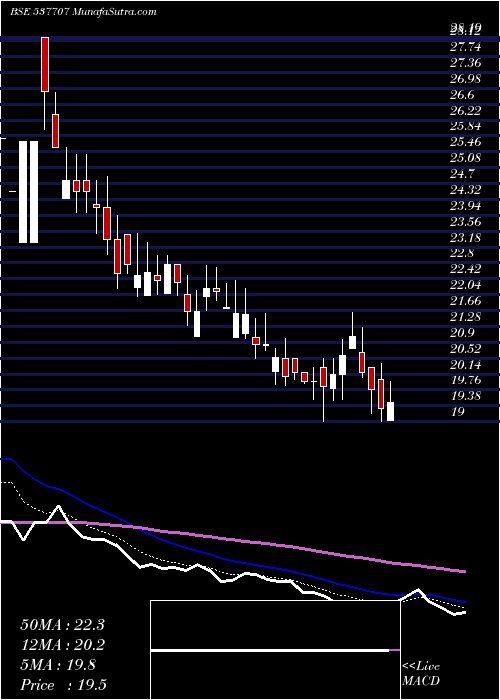Screen dimensions: 500x700
Task: Click the 27.36 price axis label
Action: (466, 63)
